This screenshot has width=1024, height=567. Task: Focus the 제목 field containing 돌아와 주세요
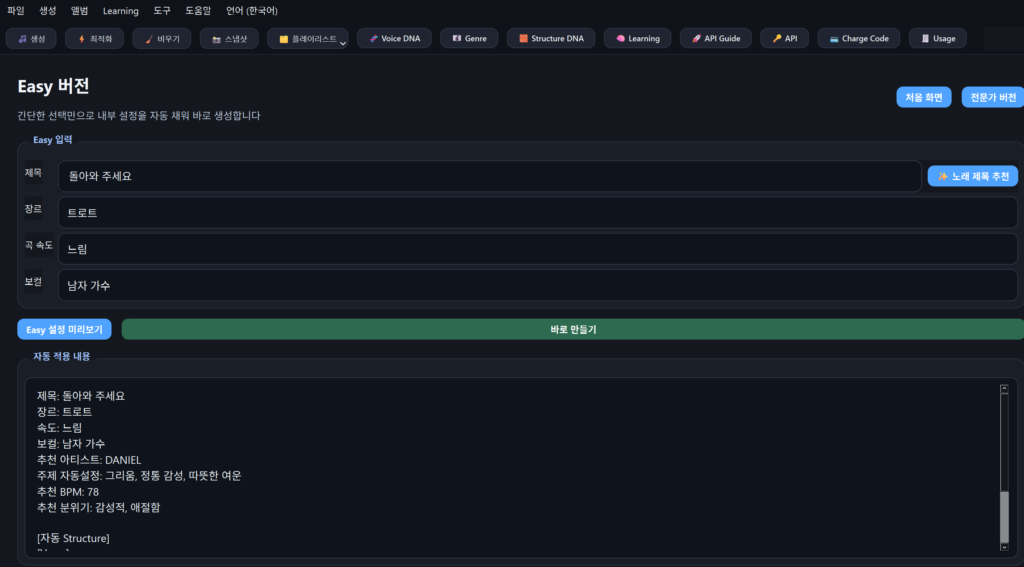coord(490,176)
